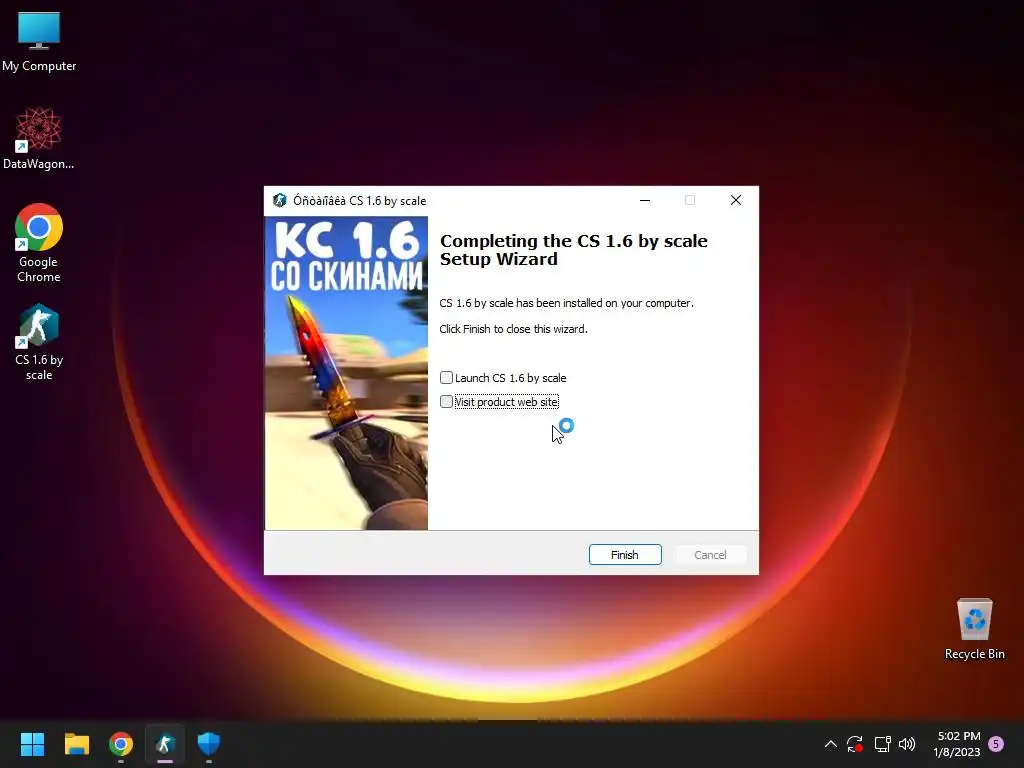Click the disabled Cancel button

pos(710,554)
